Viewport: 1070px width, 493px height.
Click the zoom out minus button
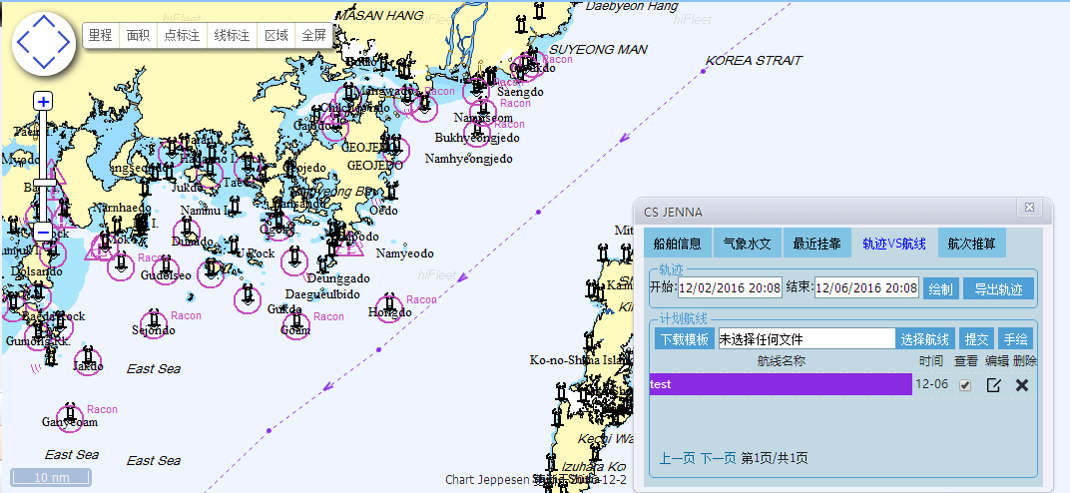[x=43, y=232]
